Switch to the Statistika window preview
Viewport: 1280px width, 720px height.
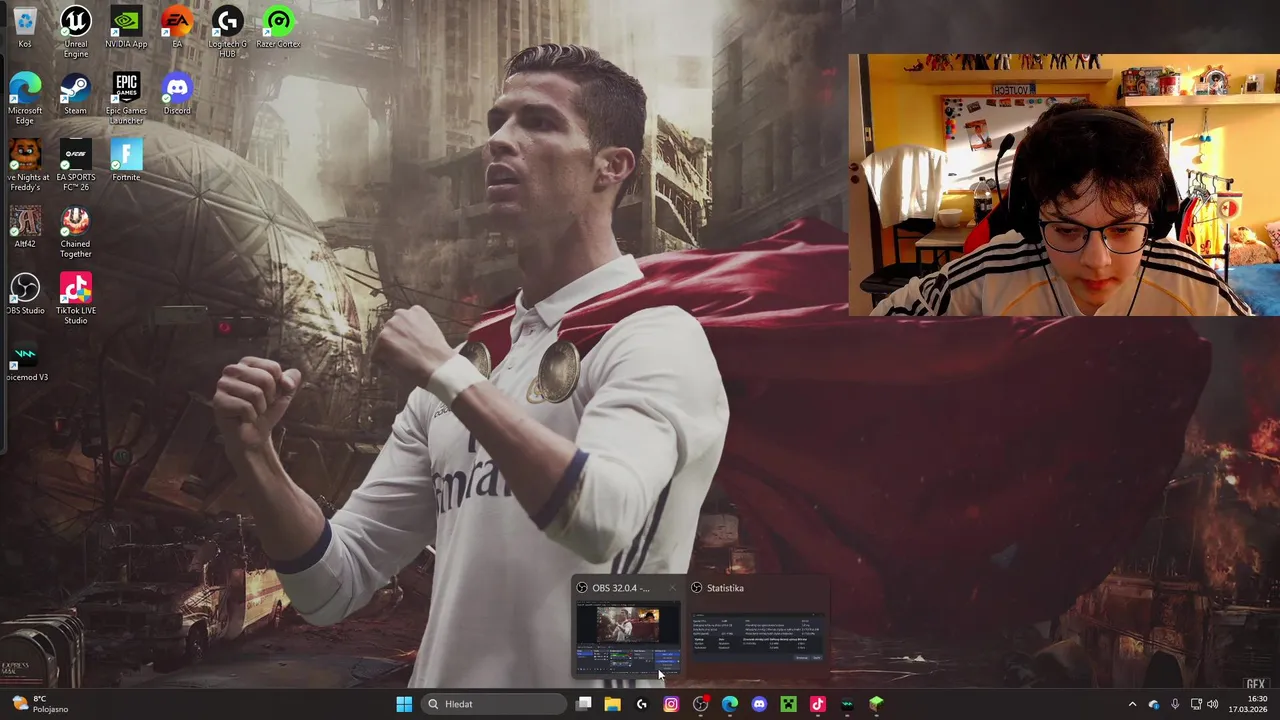(759, 626)
